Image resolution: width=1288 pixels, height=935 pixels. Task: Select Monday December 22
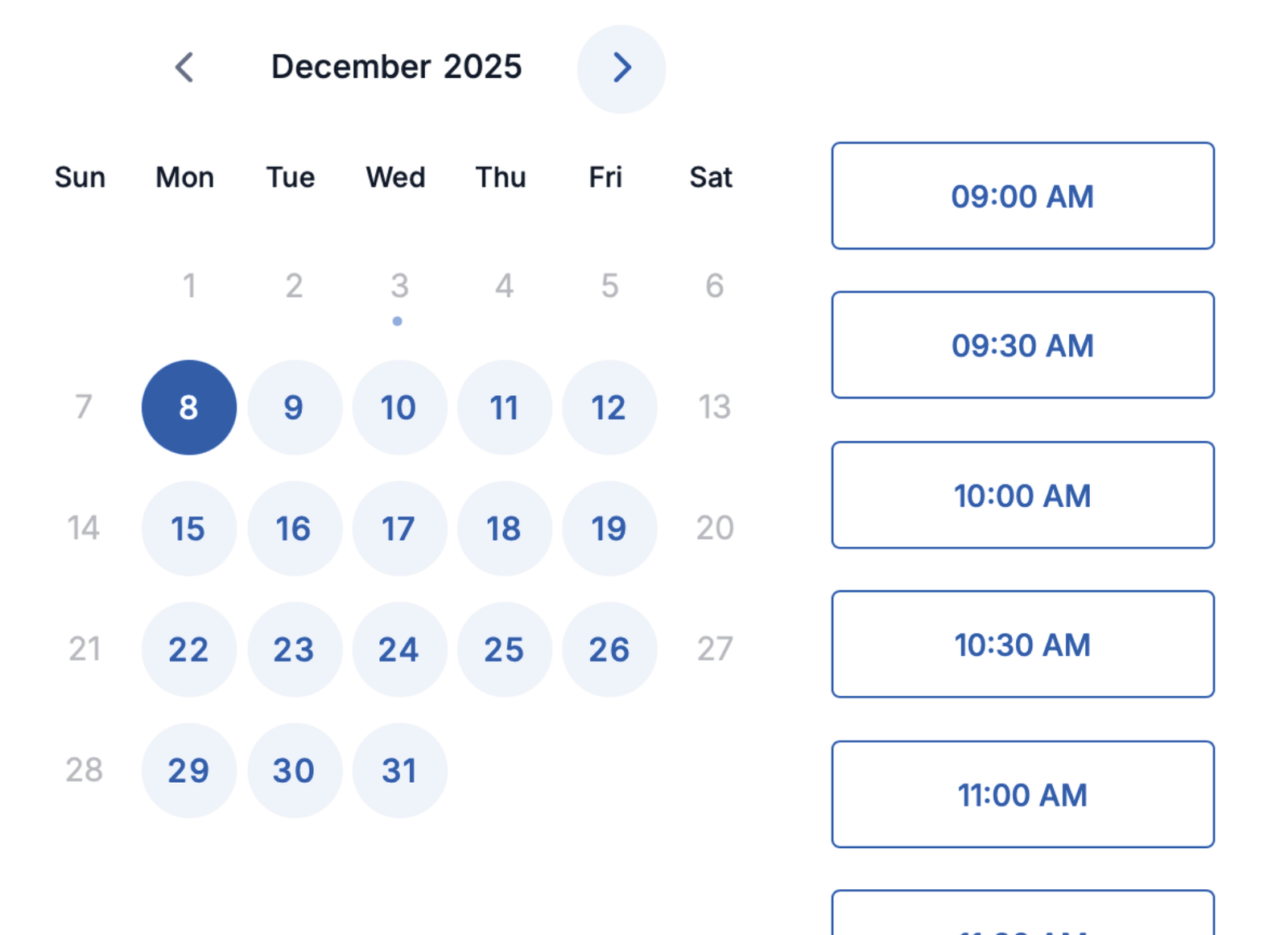point(189,649)
